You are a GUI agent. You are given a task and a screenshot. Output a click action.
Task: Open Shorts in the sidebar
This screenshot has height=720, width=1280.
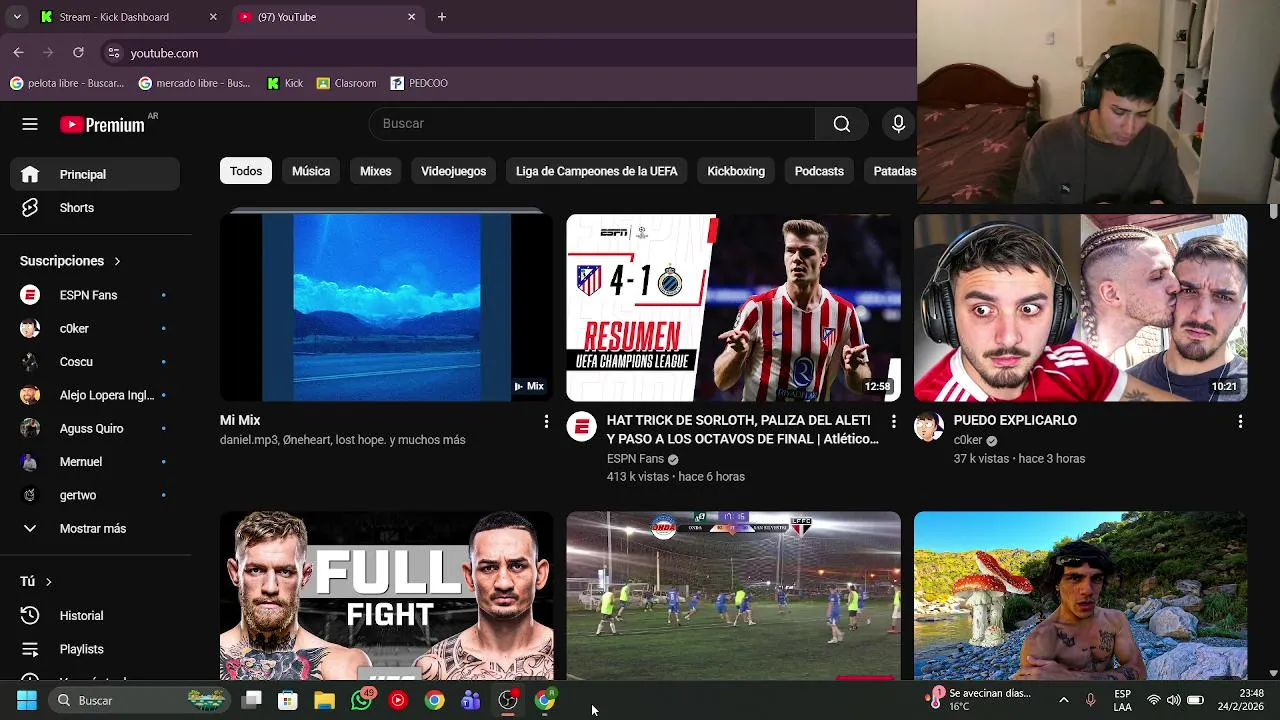click(x=95, y=208)
